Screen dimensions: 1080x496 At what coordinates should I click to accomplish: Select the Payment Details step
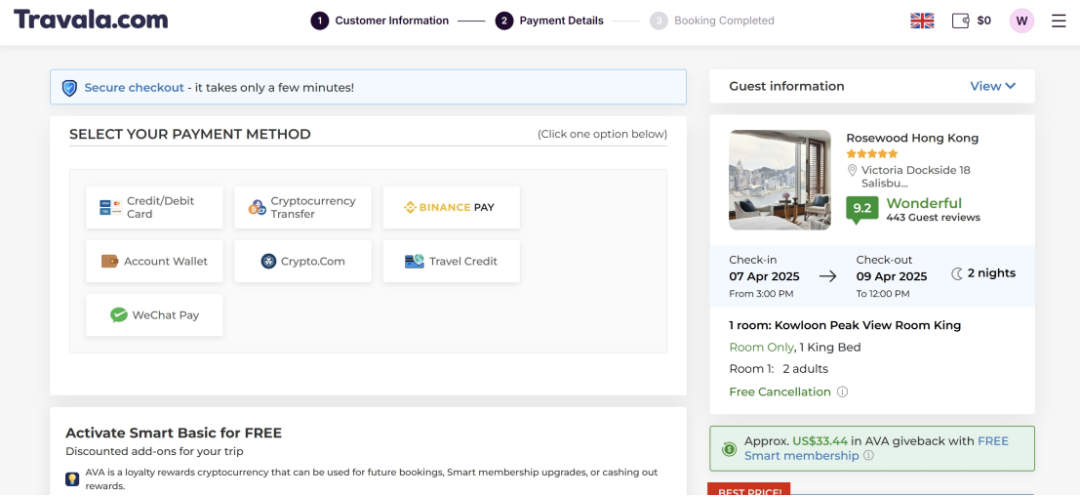pos(550,20)
